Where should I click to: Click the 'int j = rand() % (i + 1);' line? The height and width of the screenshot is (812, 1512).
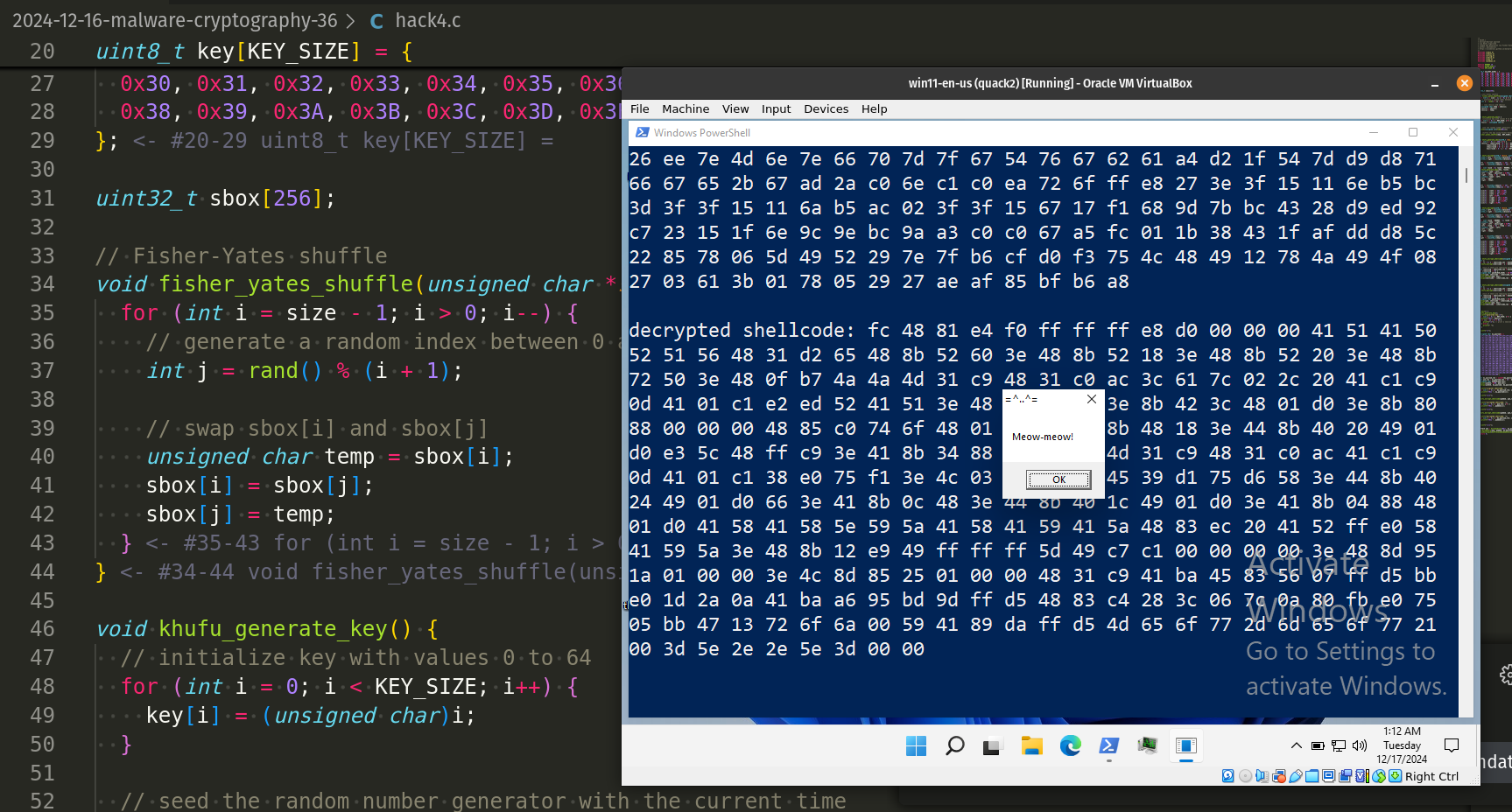[305, 370]
